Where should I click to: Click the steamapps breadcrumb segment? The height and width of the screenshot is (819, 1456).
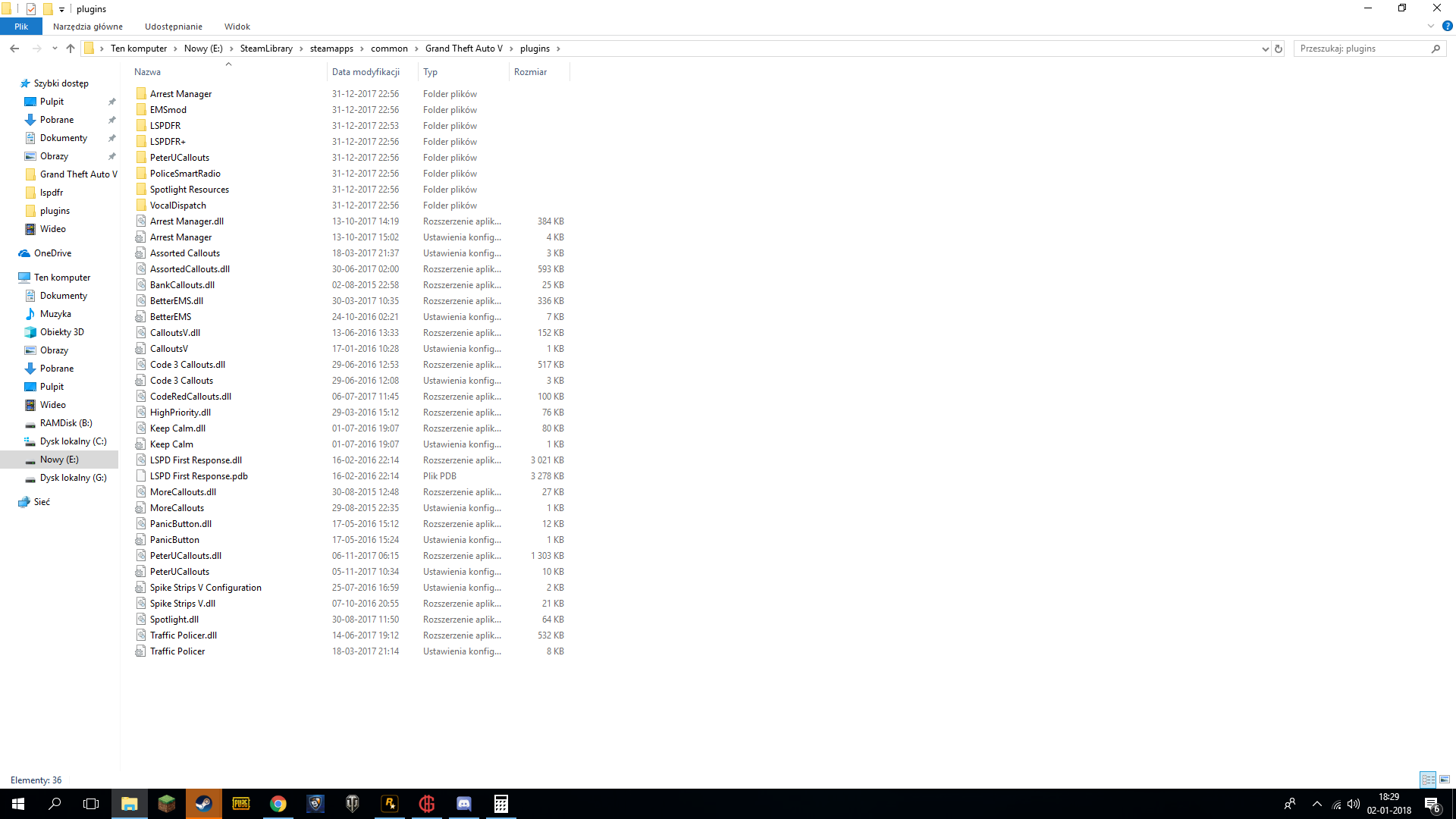[331, 49]
